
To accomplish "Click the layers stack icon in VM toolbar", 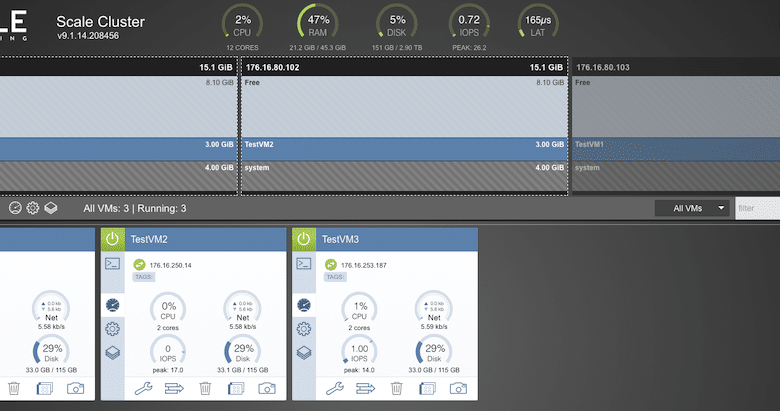I will pos(51,208).
